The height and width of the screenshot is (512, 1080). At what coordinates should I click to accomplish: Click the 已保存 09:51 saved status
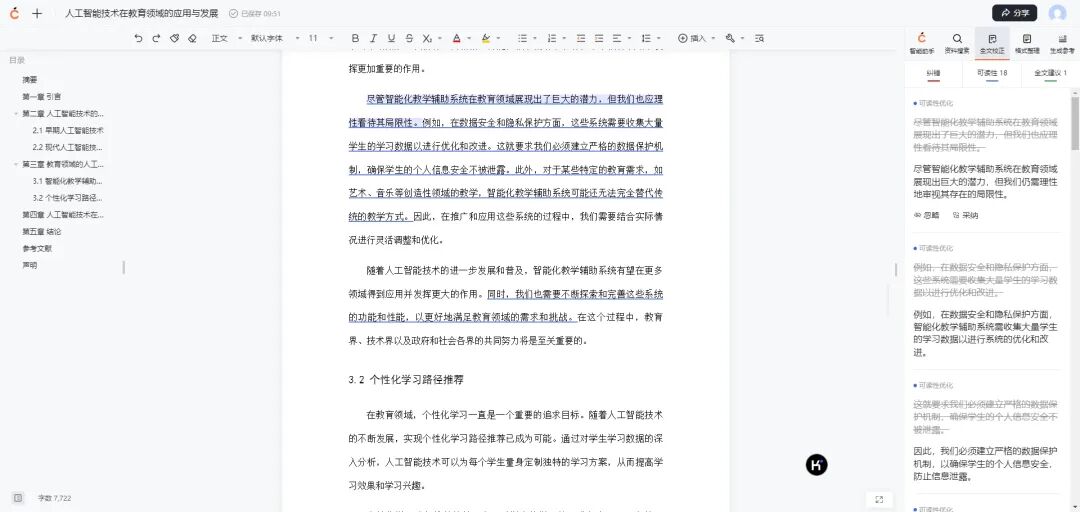[x=255, y=14]
